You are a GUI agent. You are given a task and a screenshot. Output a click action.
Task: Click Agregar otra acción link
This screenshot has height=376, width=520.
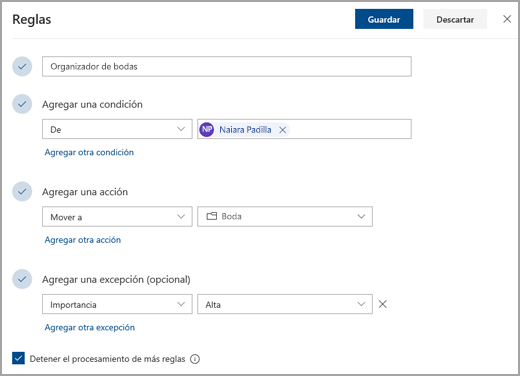tap(83, 240)
